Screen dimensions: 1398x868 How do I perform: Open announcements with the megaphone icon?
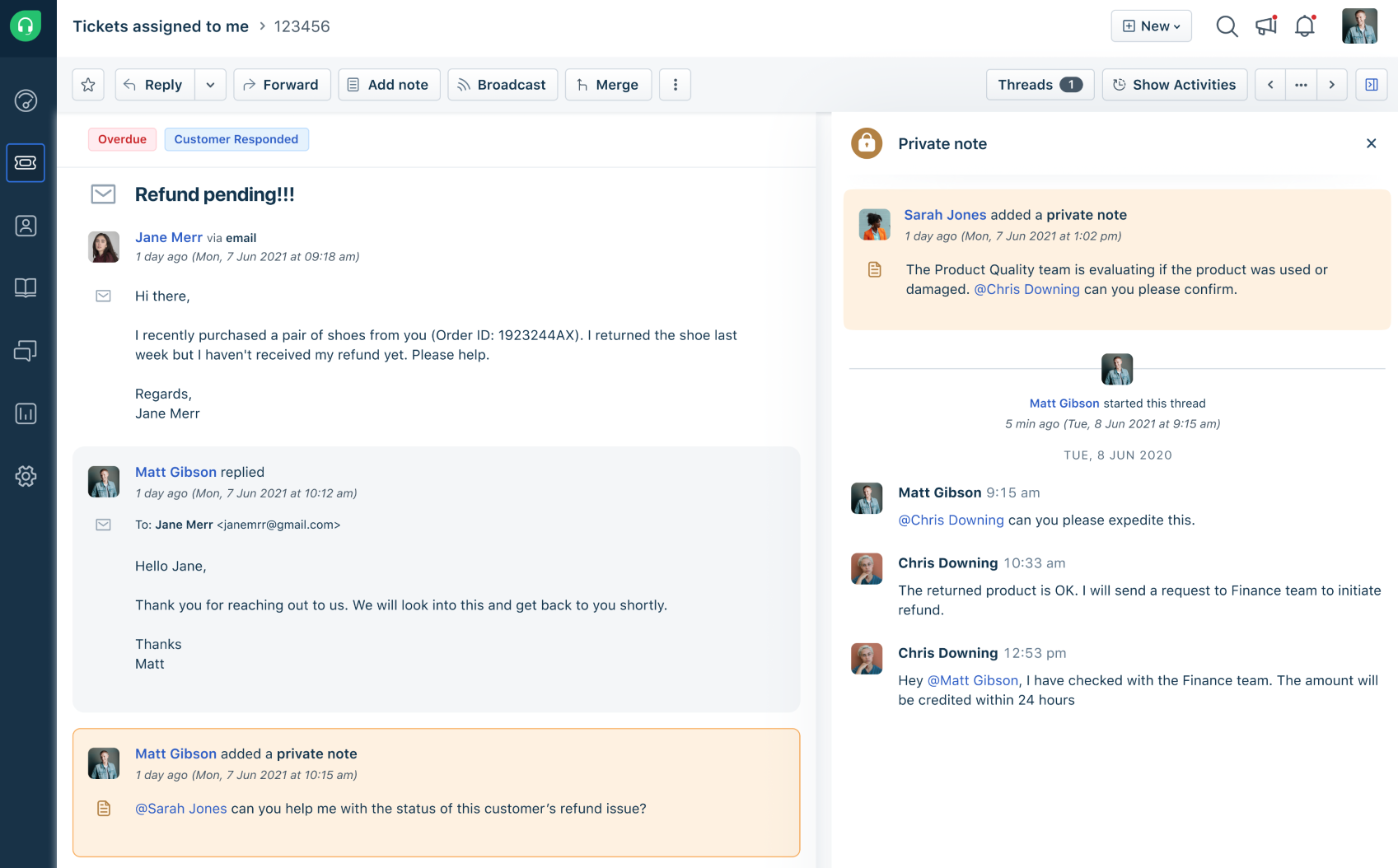coord(1265,26)
